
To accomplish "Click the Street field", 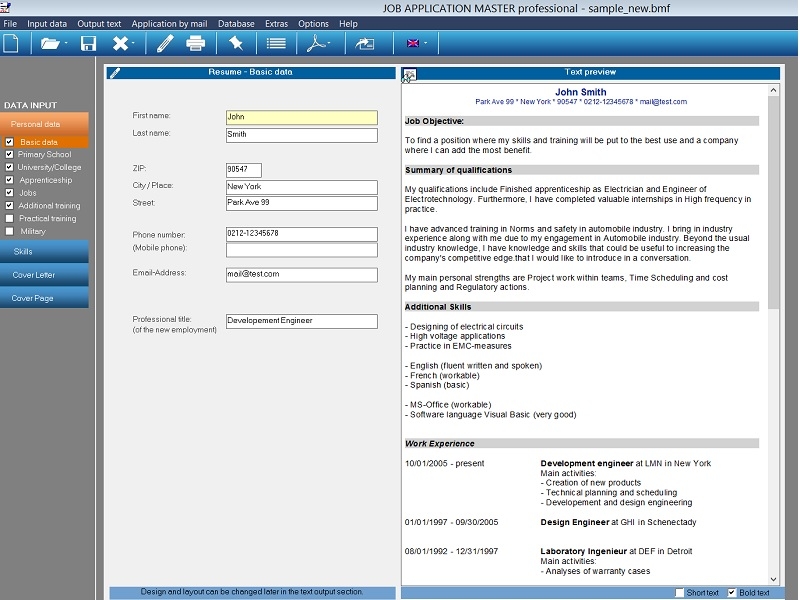I will pyautogui.click(x=302, y=203).
